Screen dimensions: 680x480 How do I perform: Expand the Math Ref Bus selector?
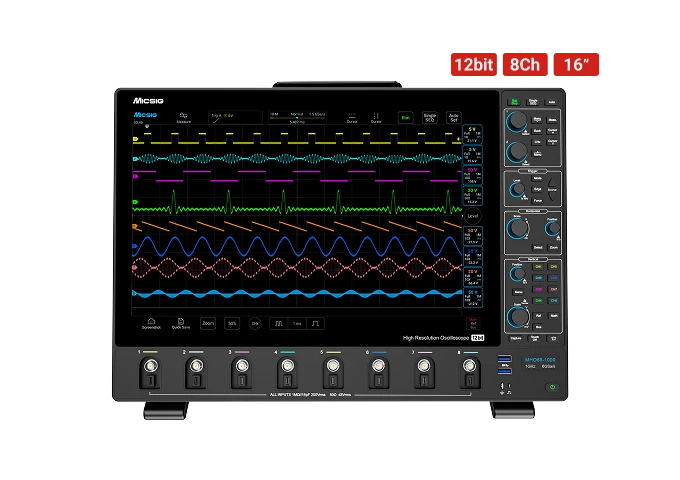(473, 323)
